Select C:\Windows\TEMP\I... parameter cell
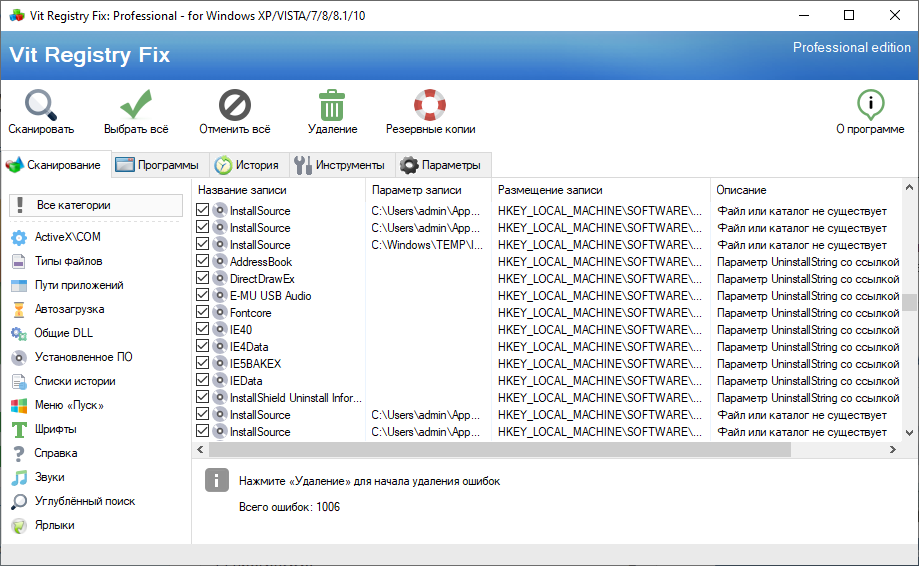 coord(427,245)
